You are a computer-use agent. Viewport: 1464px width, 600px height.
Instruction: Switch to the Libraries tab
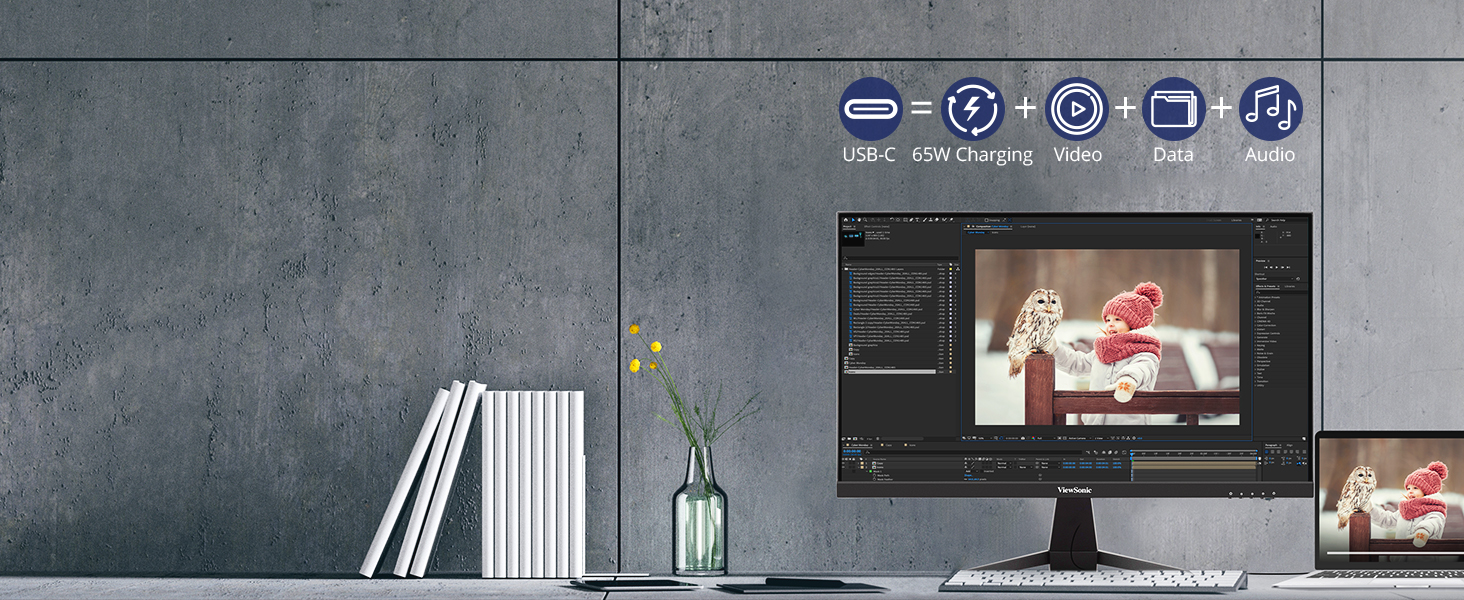pos(1289,286)
